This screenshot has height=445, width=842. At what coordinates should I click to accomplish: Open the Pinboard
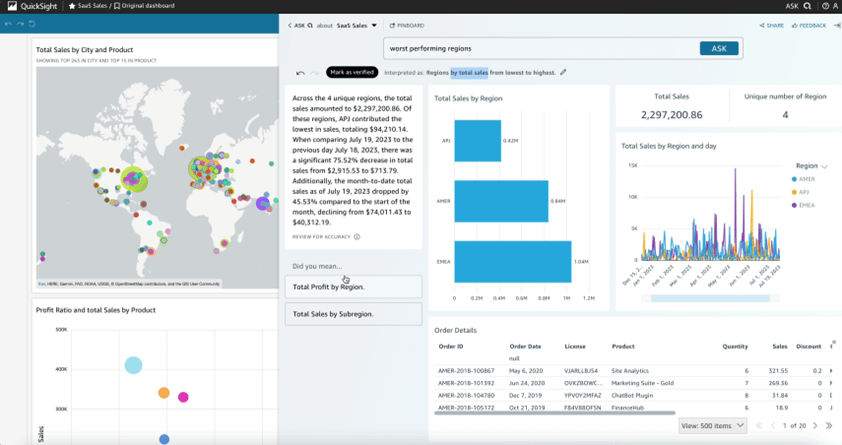pos(407,25)
